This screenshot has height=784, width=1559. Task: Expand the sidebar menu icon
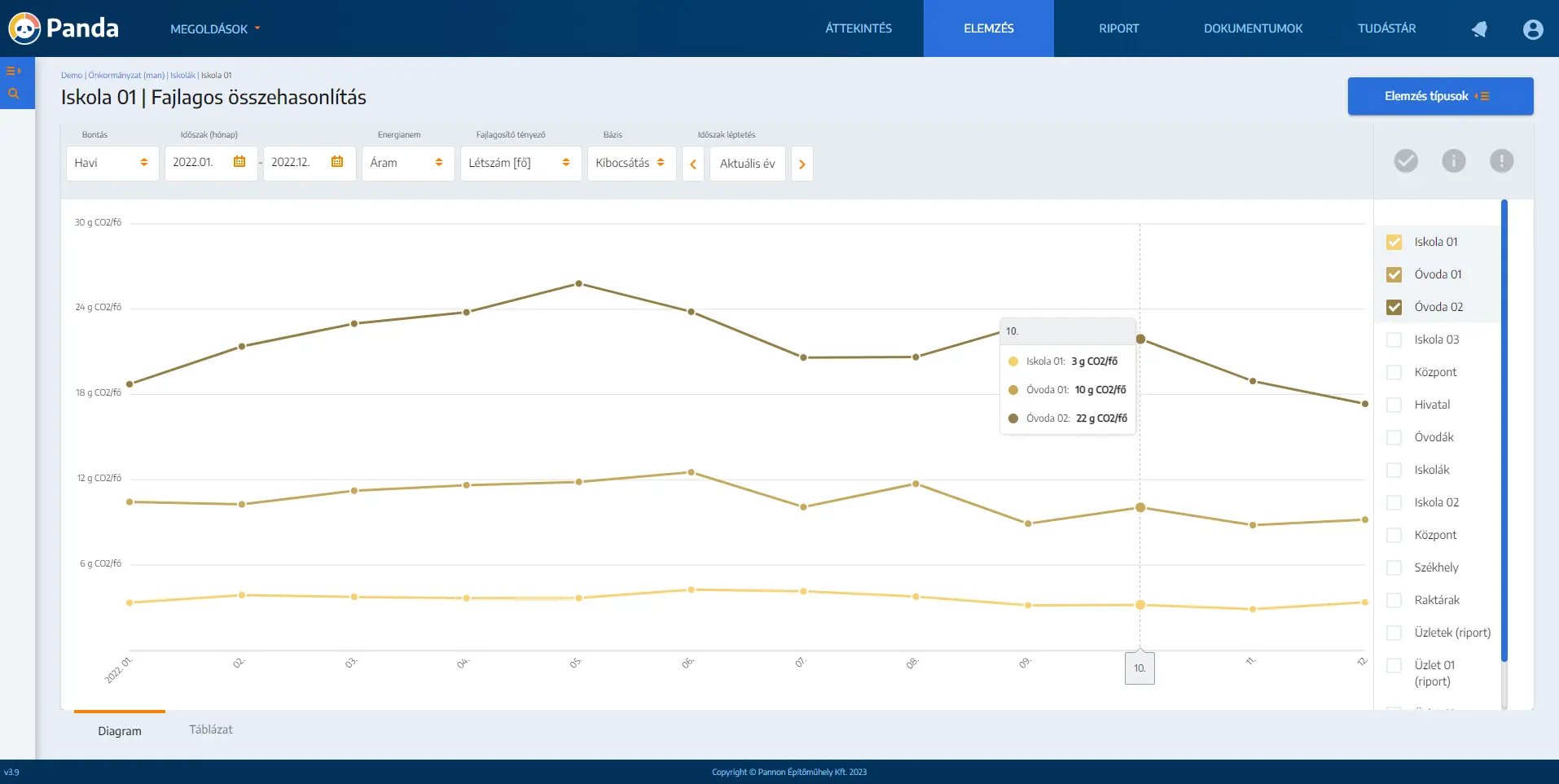point(13,71)
